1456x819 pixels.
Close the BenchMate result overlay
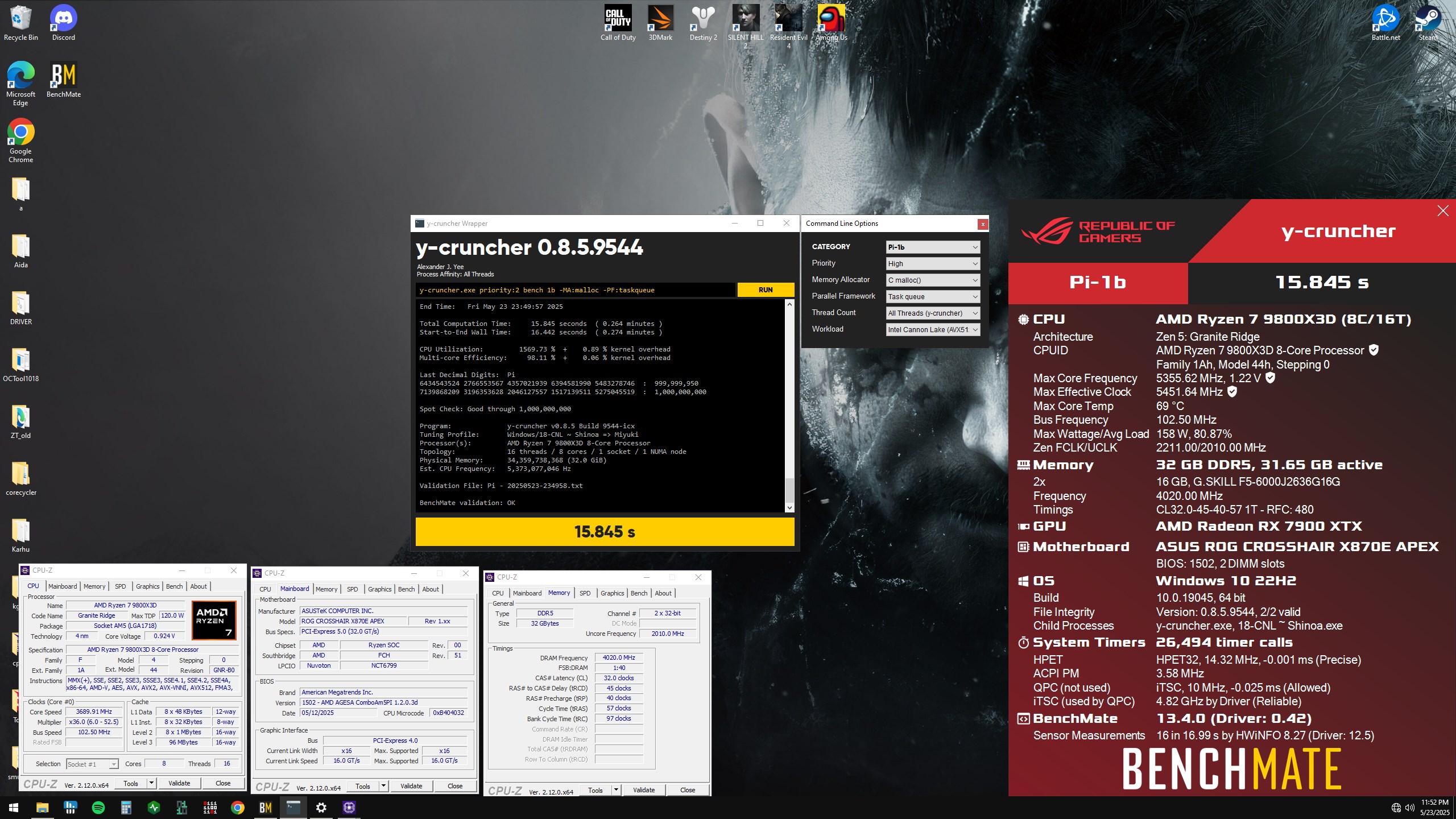coord(1443,211)
